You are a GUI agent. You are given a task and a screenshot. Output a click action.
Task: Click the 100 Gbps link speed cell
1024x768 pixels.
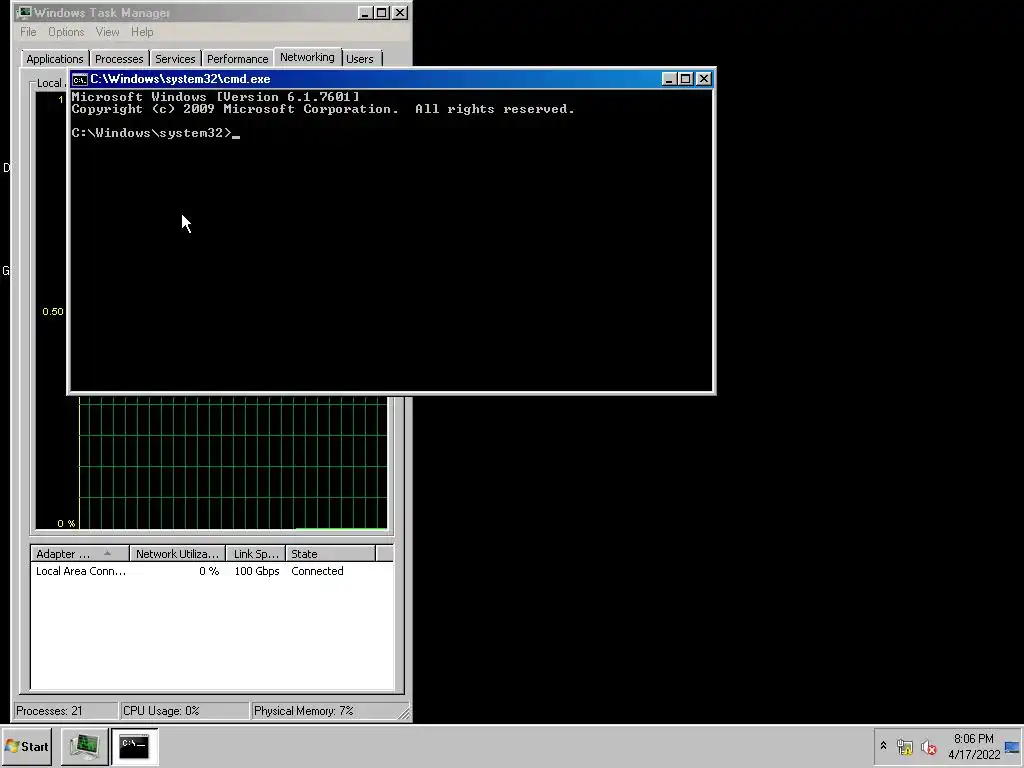tap(257, 571)
